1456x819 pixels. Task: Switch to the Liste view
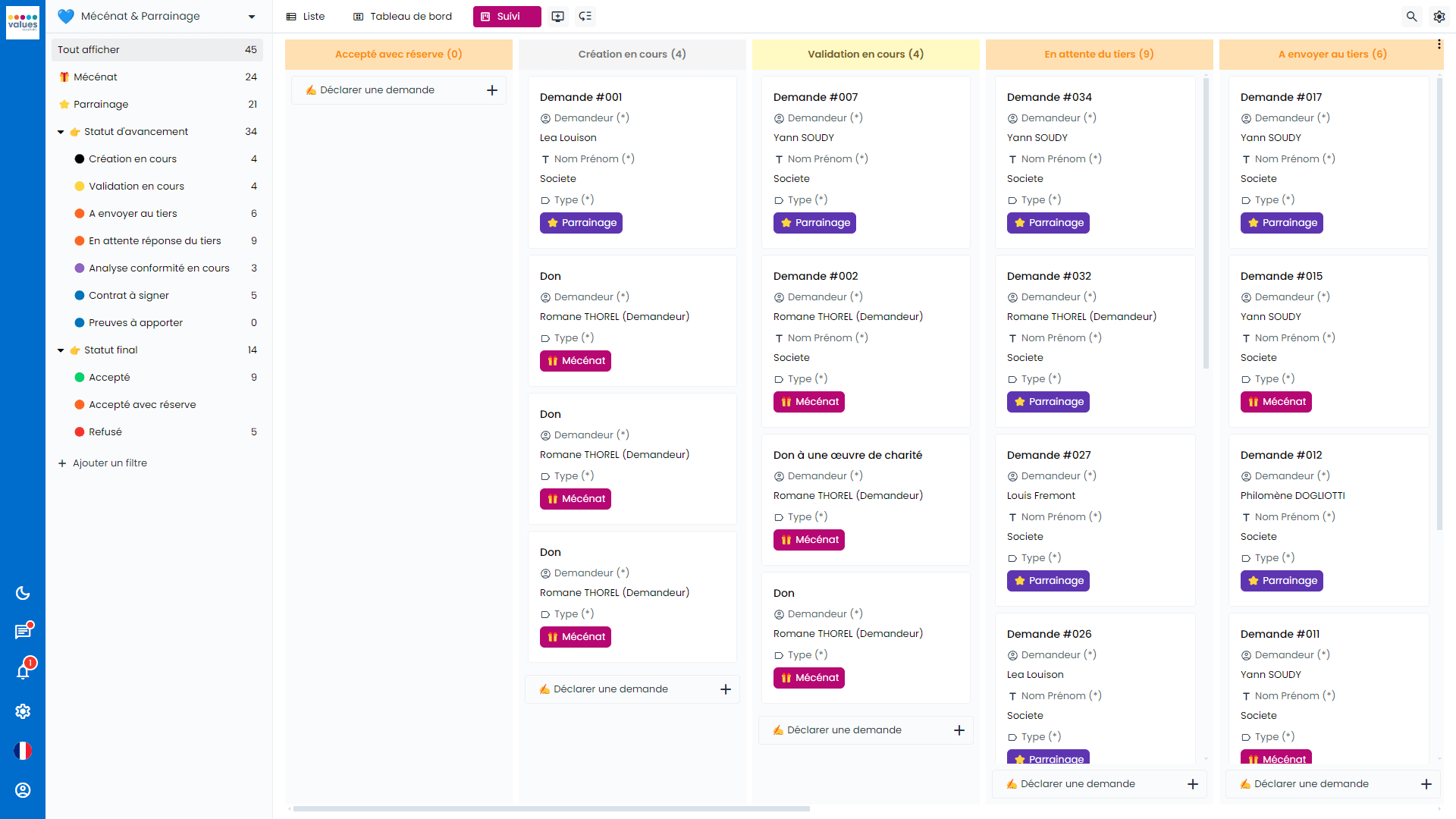tap(306, 16)
